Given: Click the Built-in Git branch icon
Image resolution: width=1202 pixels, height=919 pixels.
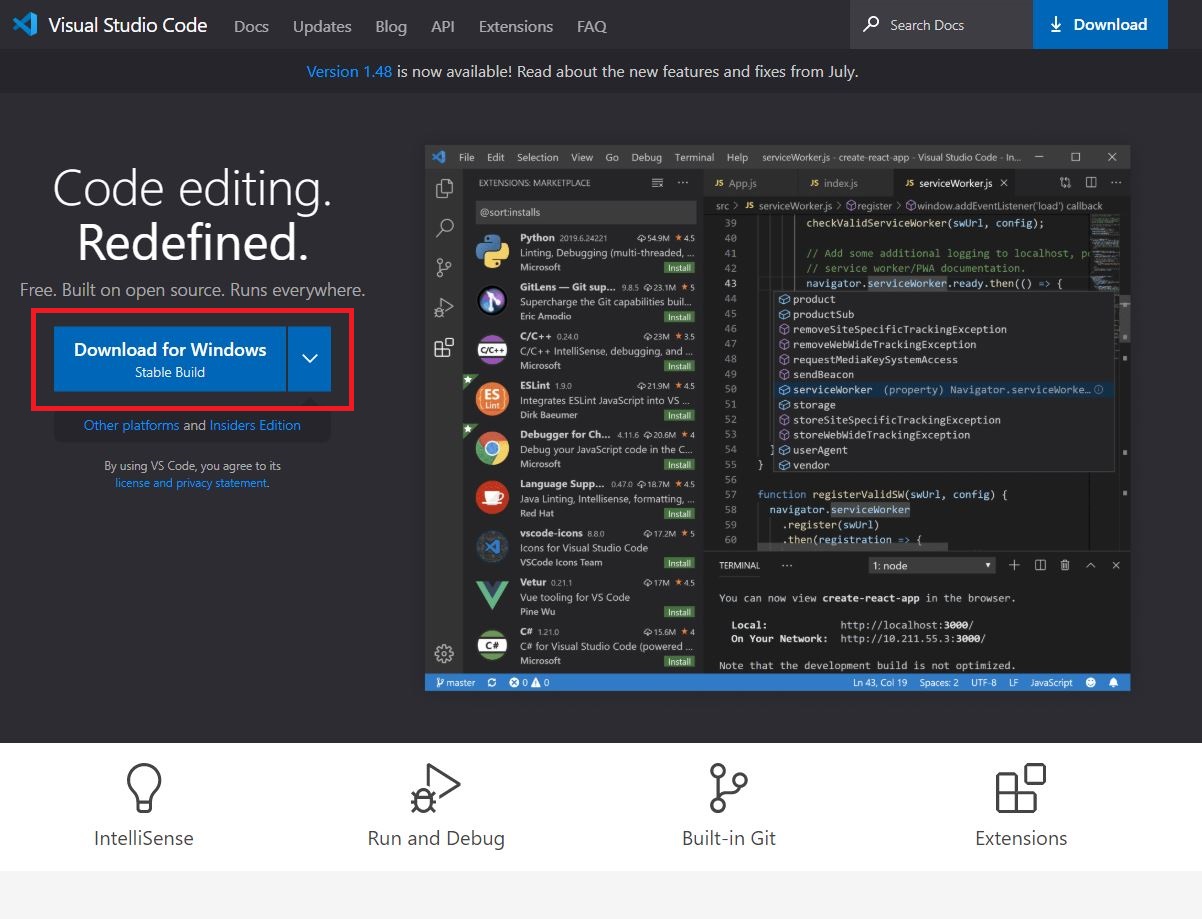Looking at the screenshot, I should [x=729, y=789].
